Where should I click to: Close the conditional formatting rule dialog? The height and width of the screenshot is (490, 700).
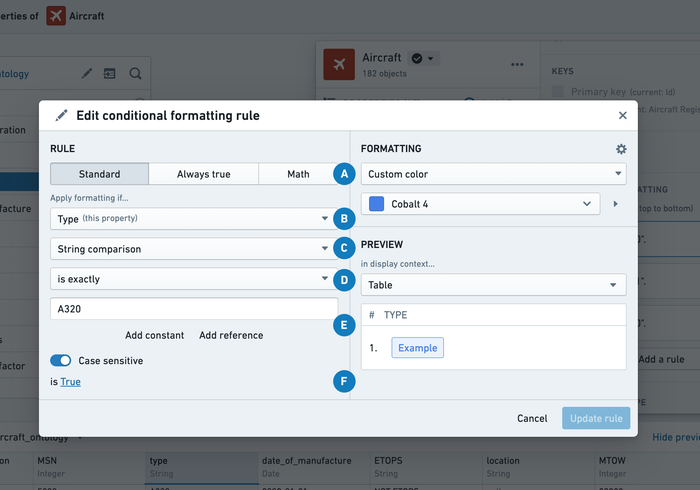tap(623, 116)
